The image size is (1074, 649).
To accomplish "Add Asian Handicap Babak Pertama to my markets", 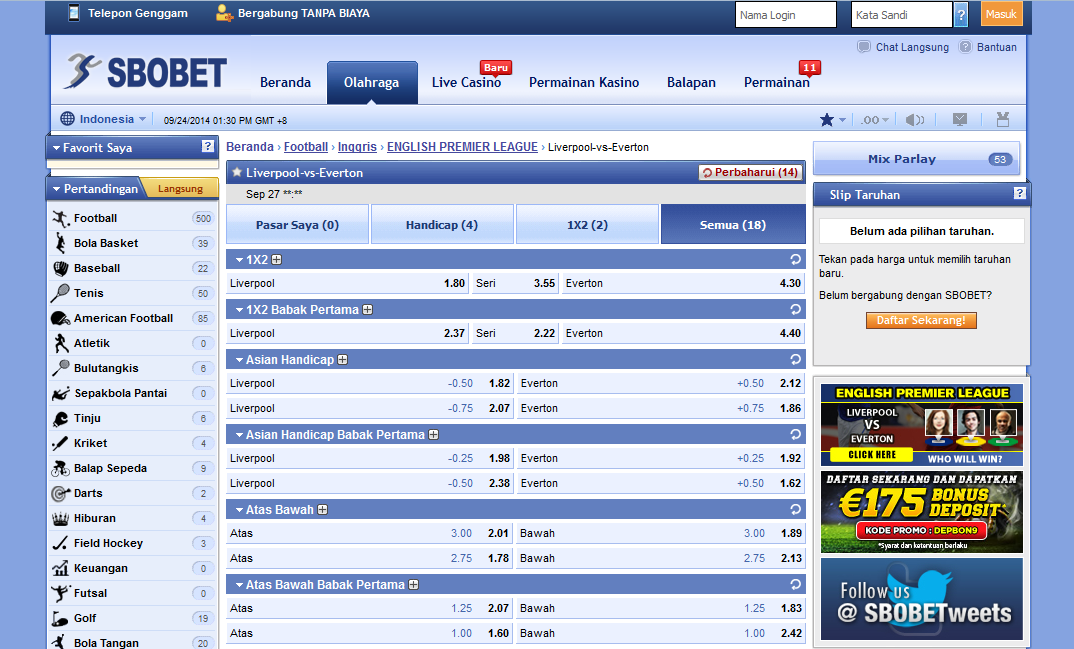I will tap(434, 435).
